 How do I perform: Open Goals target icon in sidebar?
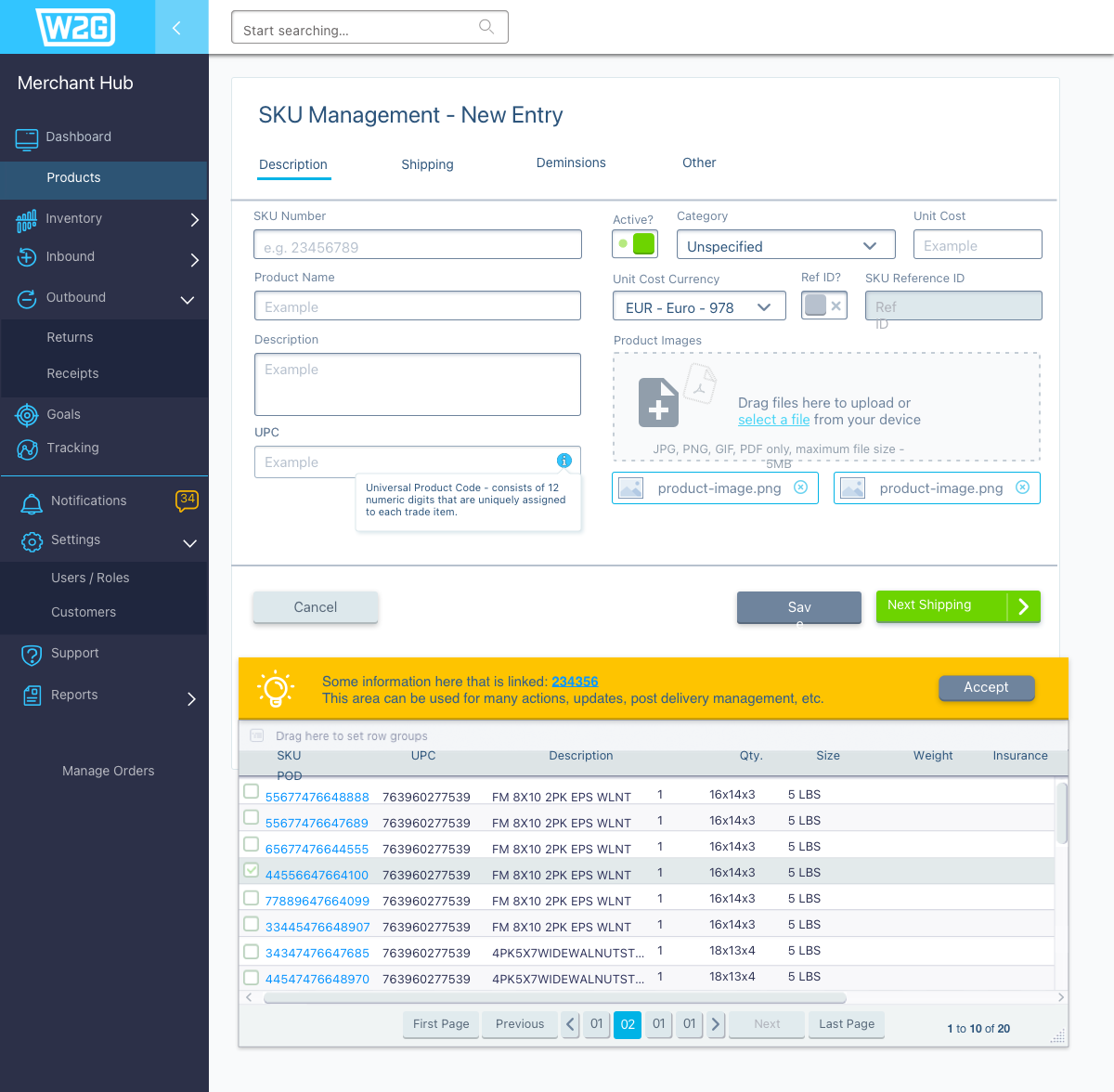pos(28,415)
